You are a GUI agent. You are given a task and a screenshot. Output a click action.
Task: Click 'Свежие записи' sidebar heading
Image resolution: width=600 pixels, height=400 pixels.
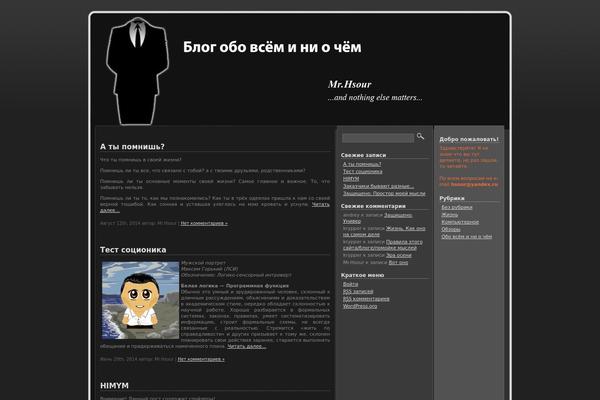point(363,155)
